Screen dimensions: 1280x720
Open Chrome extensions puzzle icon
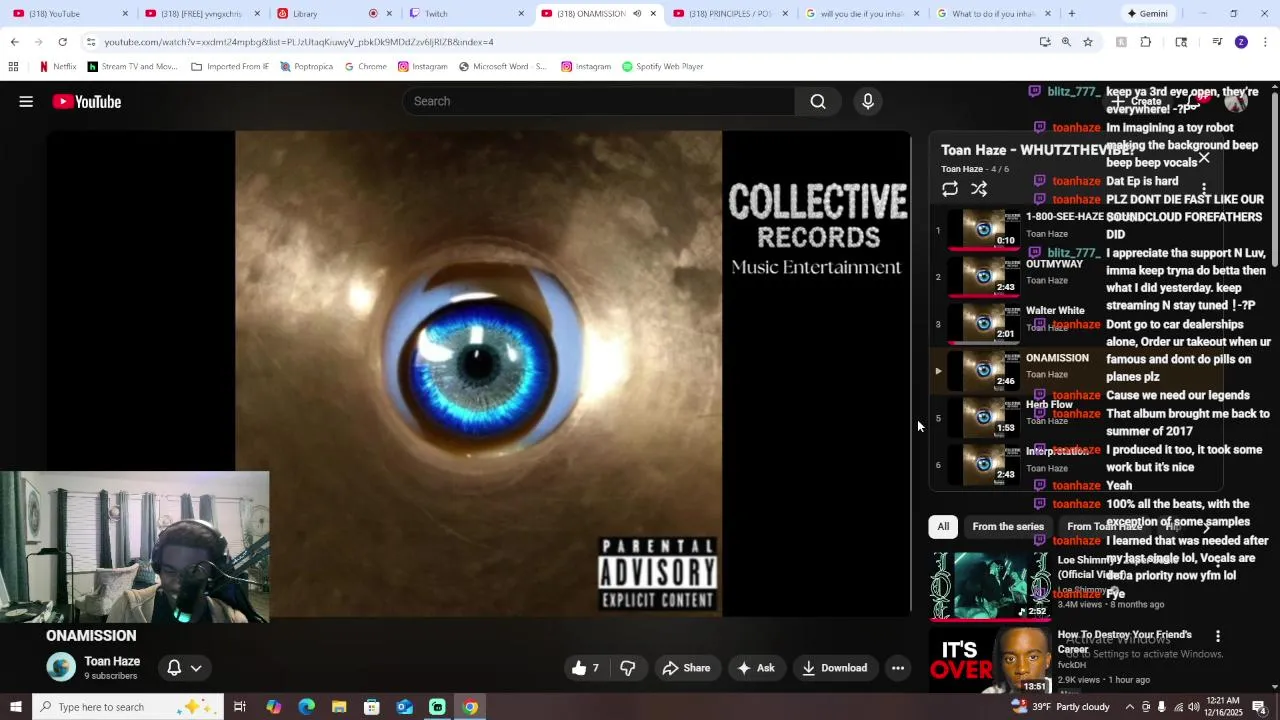(x=1146, y=42)
